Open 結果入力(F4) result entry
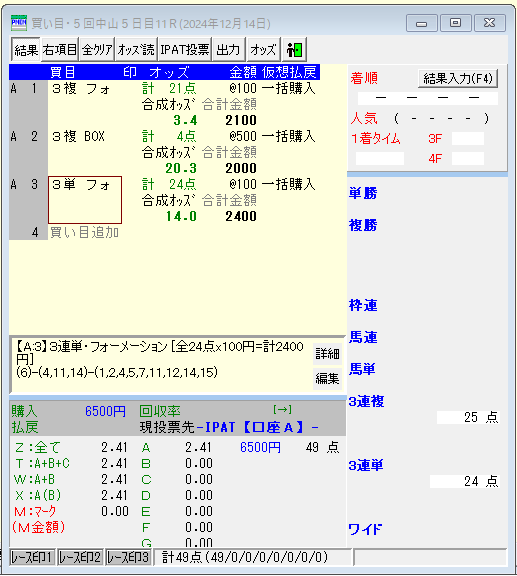Screen dimensions: 517x576 click(x=458, y=78)
